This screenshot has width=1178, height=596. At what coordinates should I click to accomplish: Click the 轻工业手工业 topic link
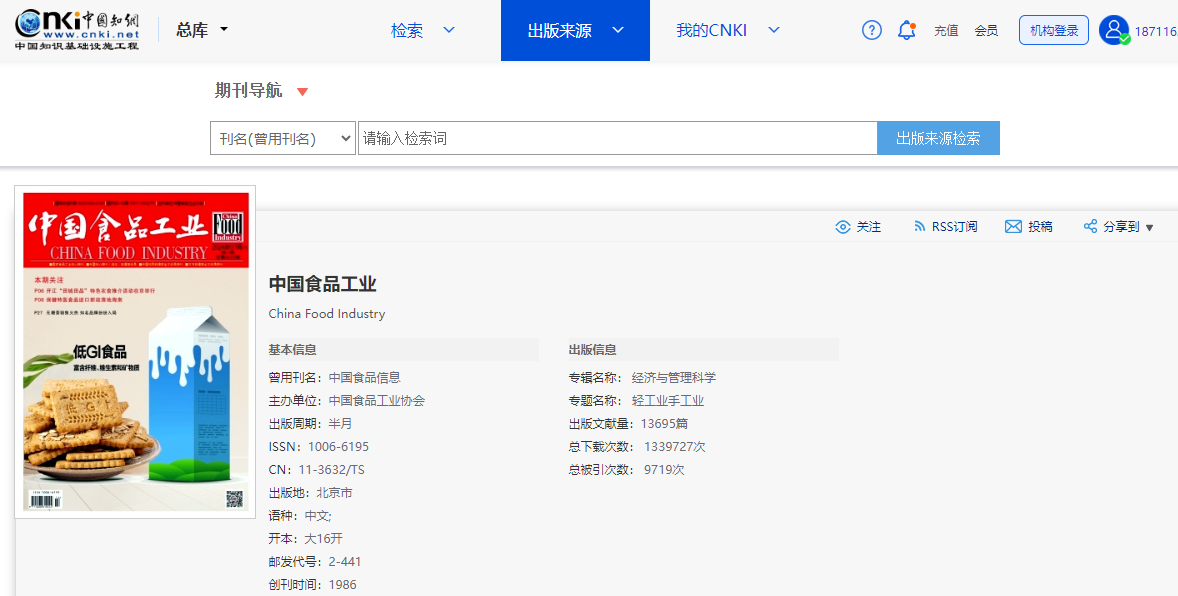(668, 401)
